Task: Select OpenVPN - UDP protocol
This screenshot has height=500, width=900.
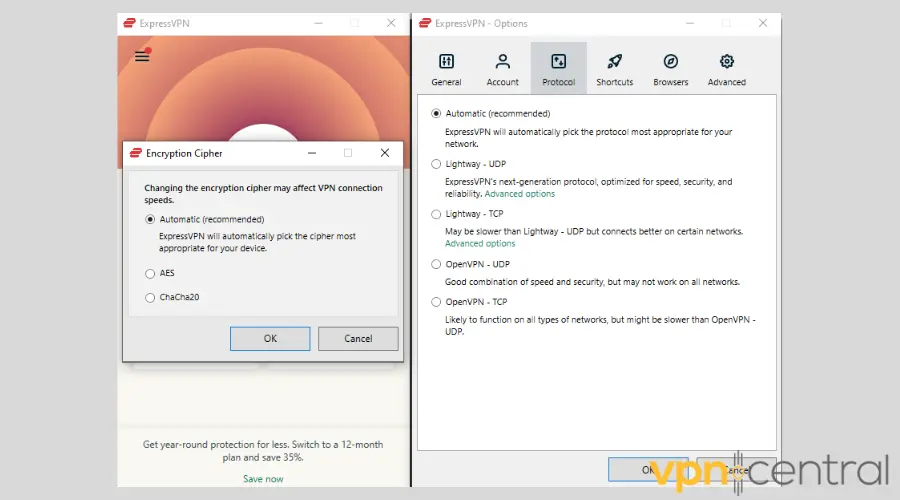Action: click(436, 264)
